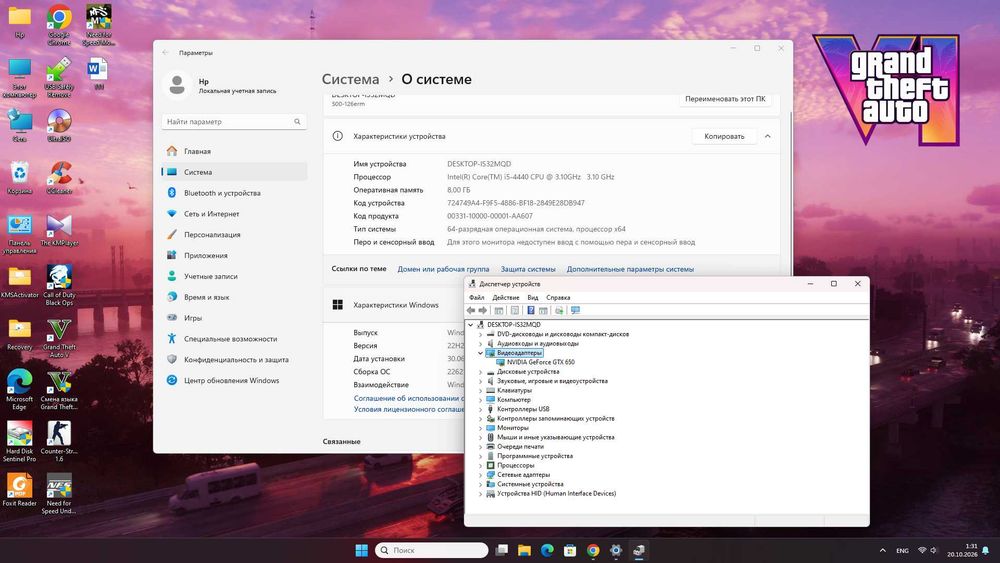Expand Процессоры node
1000x563 pixels.
pyautogui.click(x=481, y=465)
